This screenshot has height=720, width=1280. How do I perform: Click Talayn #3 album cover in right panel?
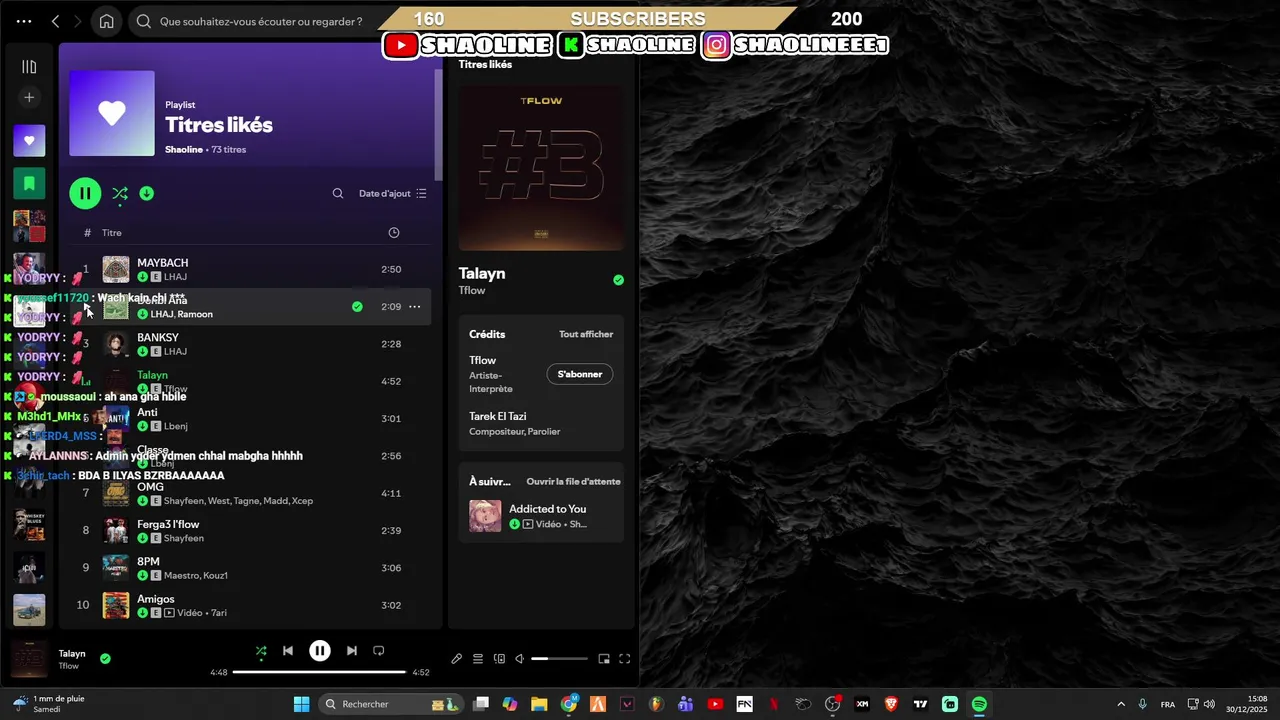[541, 167]
